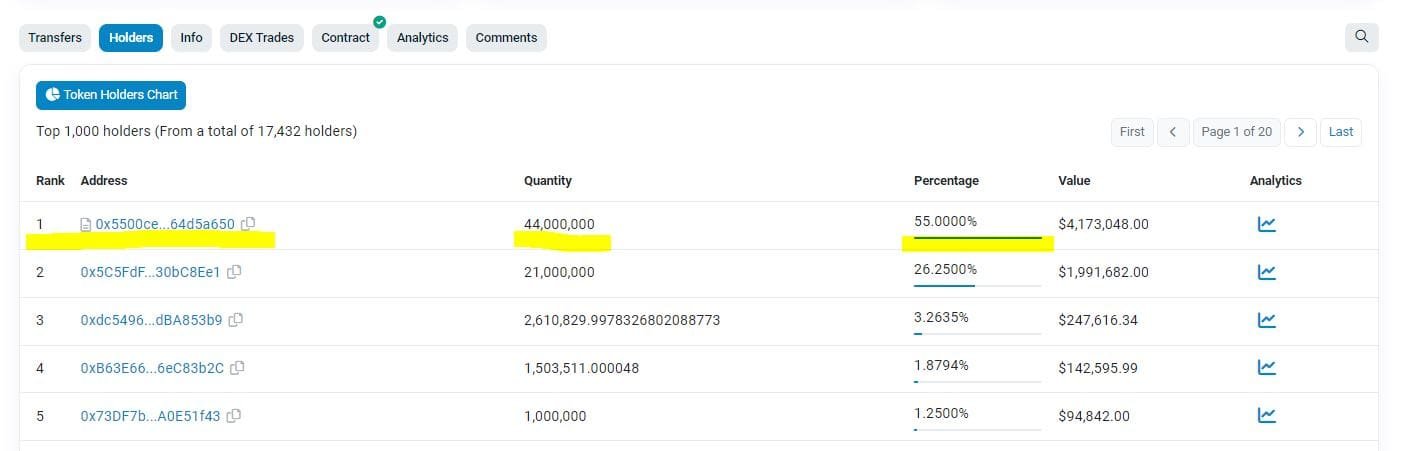The height and width of the screenshot is (451, 1411).
Task: Open the Comments tab
Action: 506,38
